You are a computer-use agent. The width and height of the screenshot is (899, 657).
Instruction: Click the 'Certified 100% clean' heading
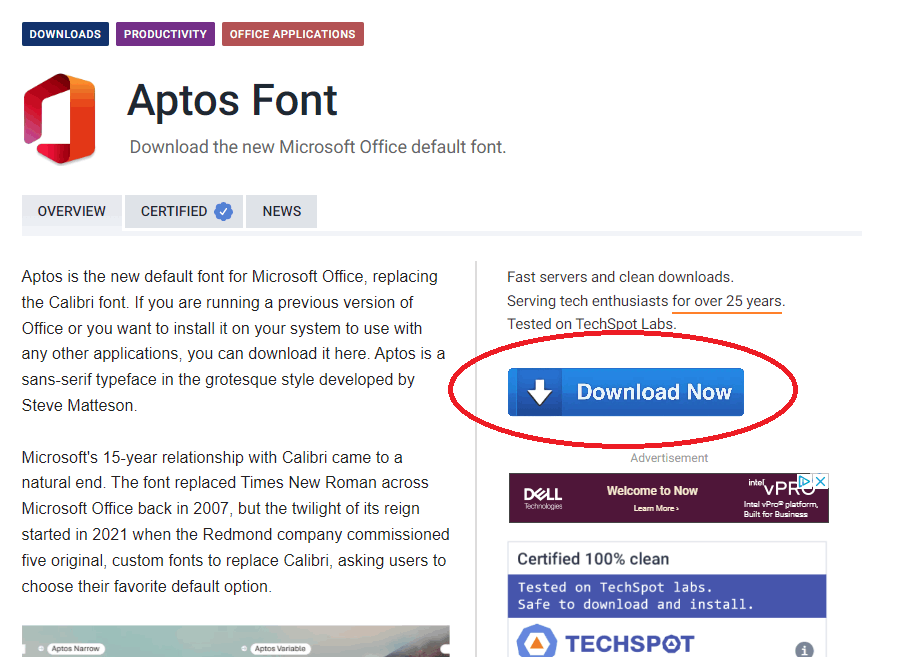click(593, 559)
